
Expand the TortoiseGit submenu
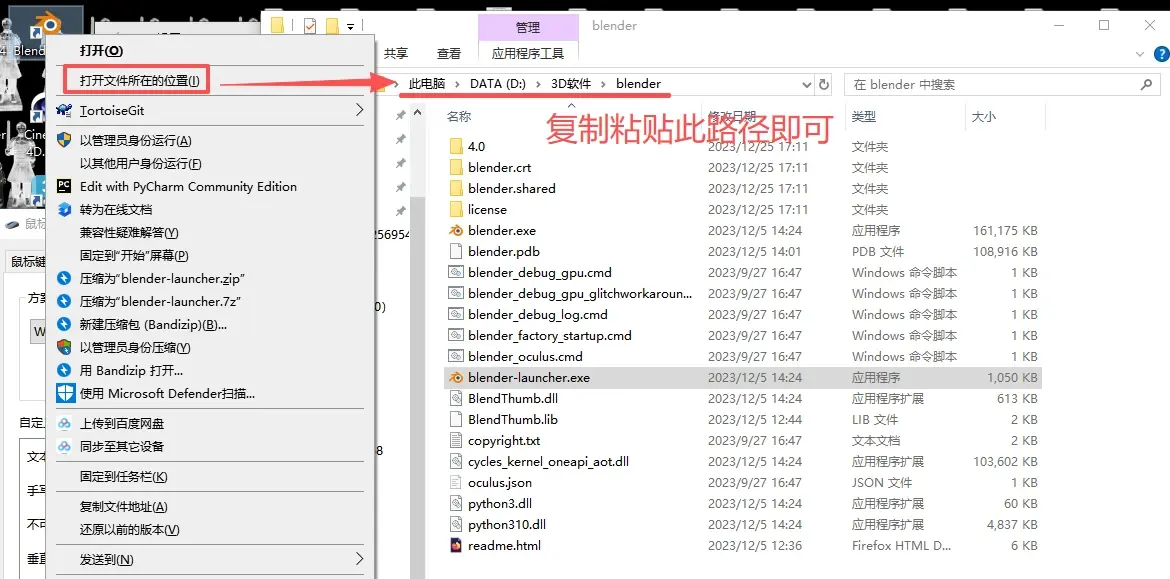pyautogui.click(x=359, y=110)
